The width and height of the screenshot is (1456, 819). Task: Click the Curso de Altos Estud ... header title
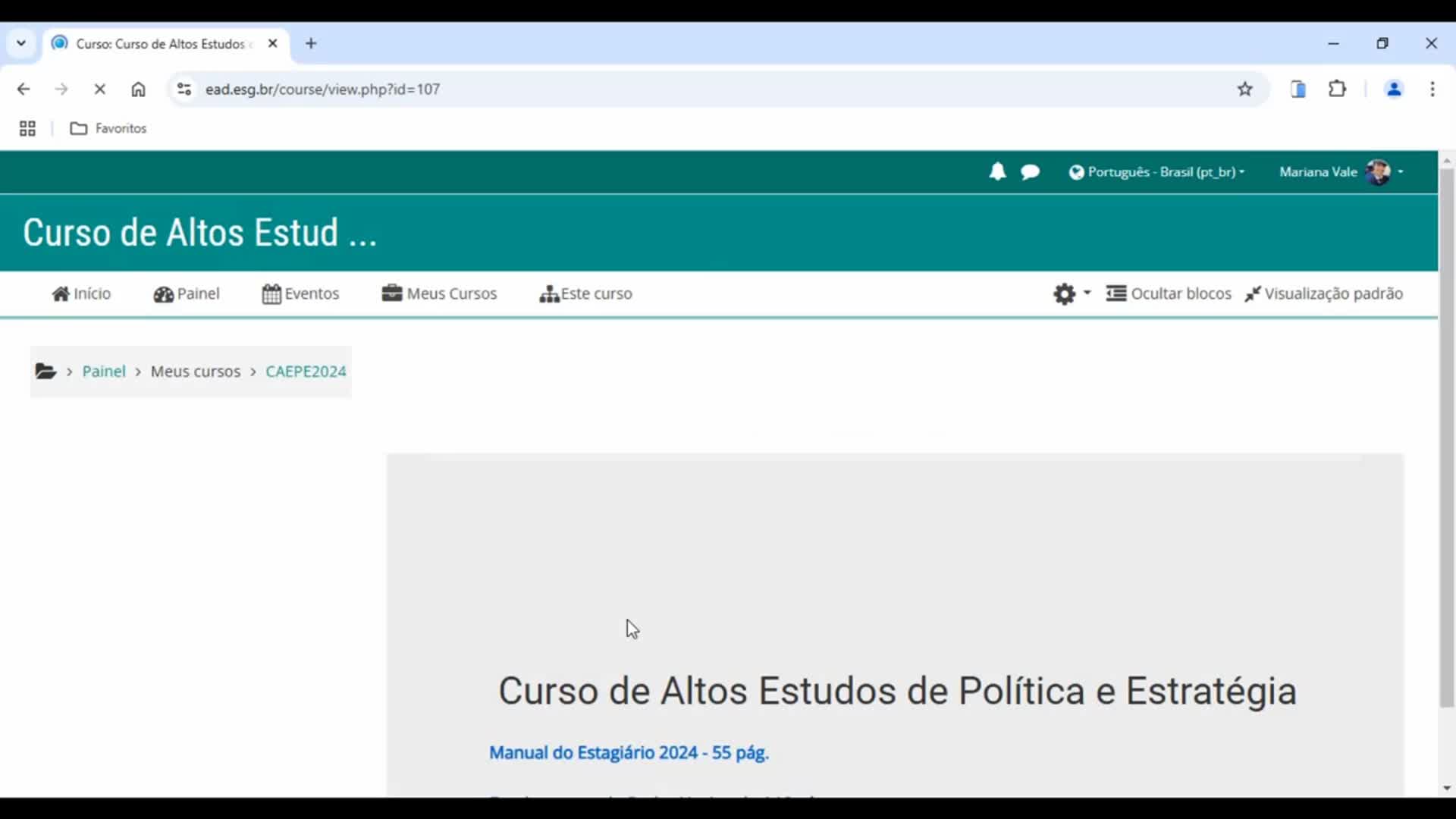tap(199, 233)
